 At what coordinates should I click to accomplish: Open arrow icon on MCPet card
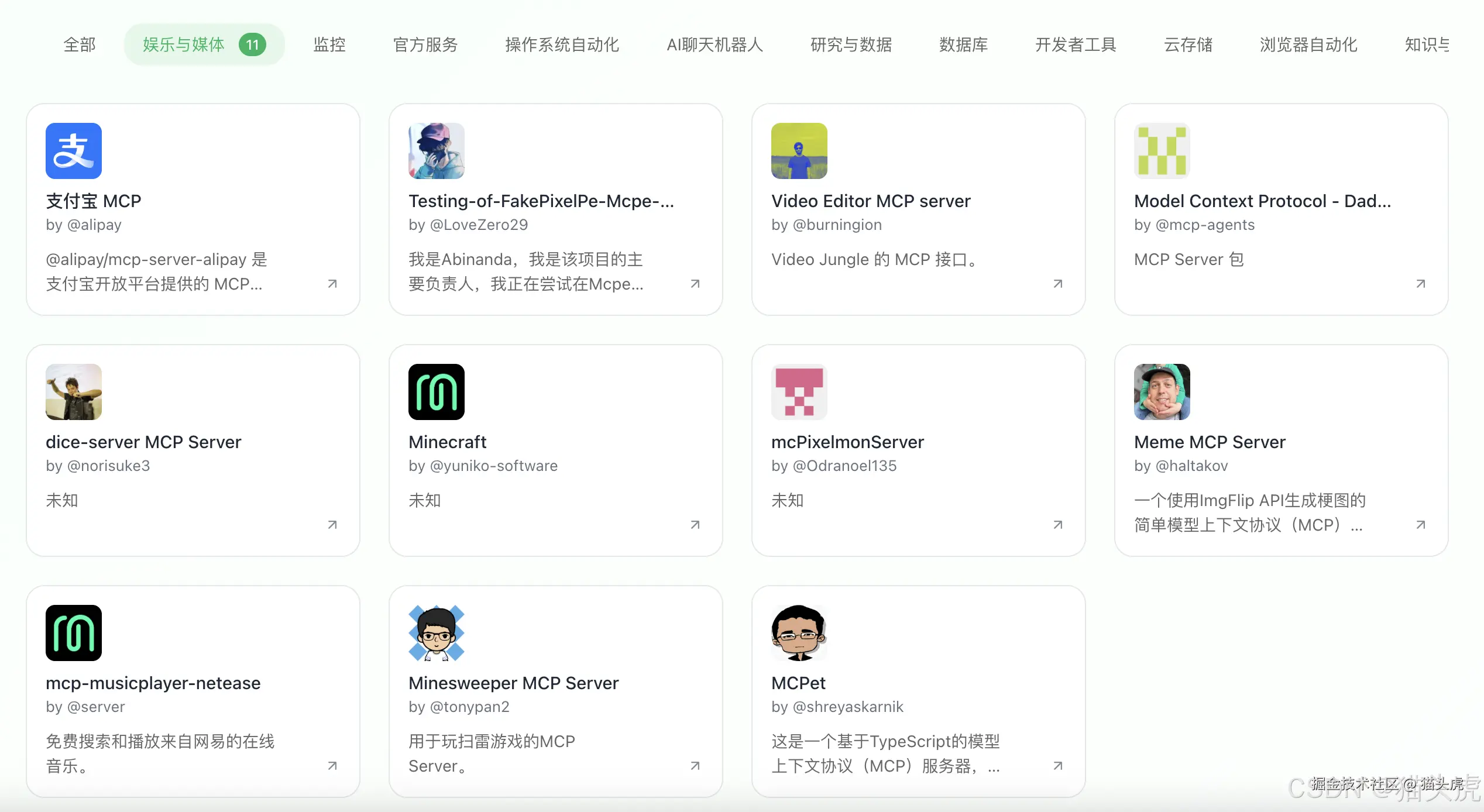point(1058,766)
